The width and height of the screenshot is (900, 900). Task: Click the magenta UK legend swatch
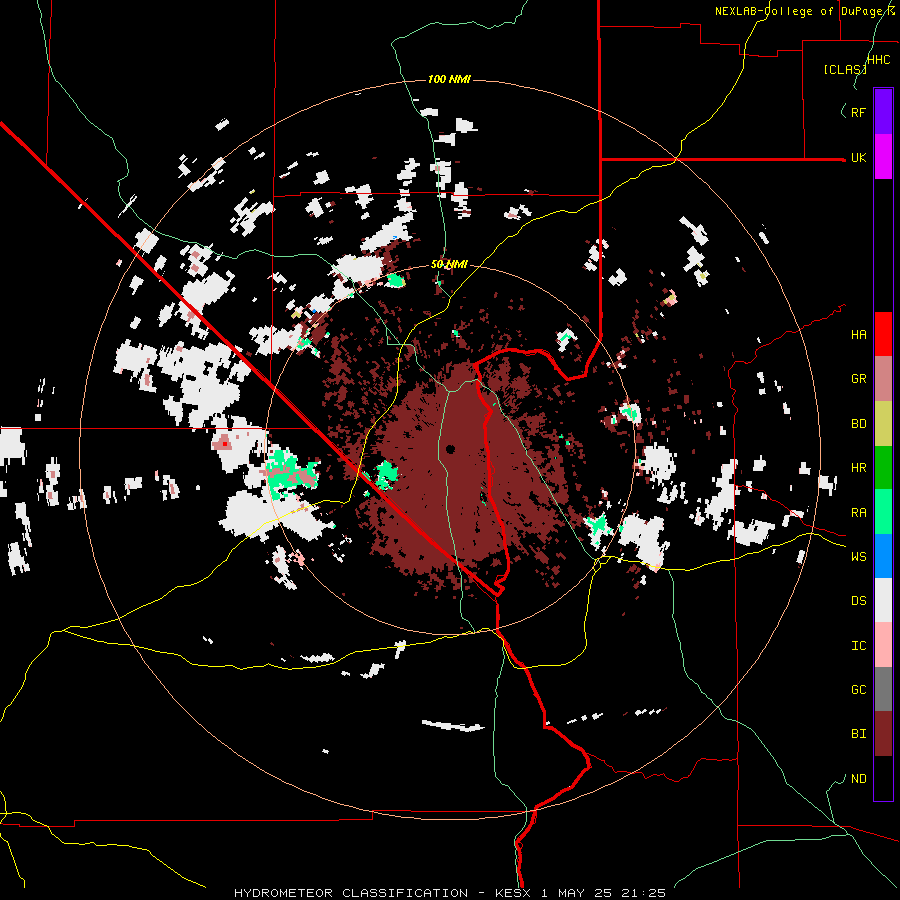pyautogui.click(x=883, y=157)
